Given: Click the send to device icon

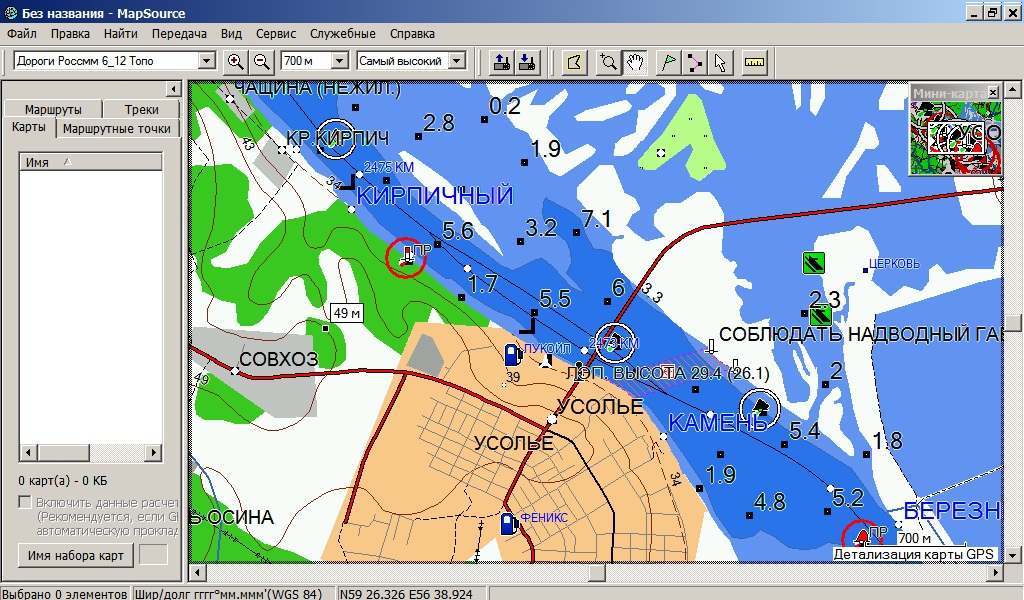Looking at the screenshot, I should 503,61.
